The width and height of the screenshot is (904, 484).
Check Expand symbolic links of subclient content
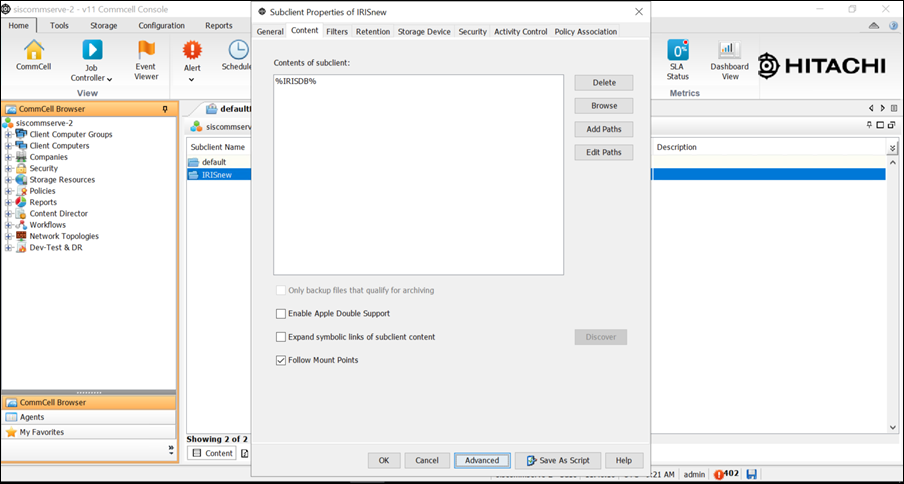[x=281, y=337]
